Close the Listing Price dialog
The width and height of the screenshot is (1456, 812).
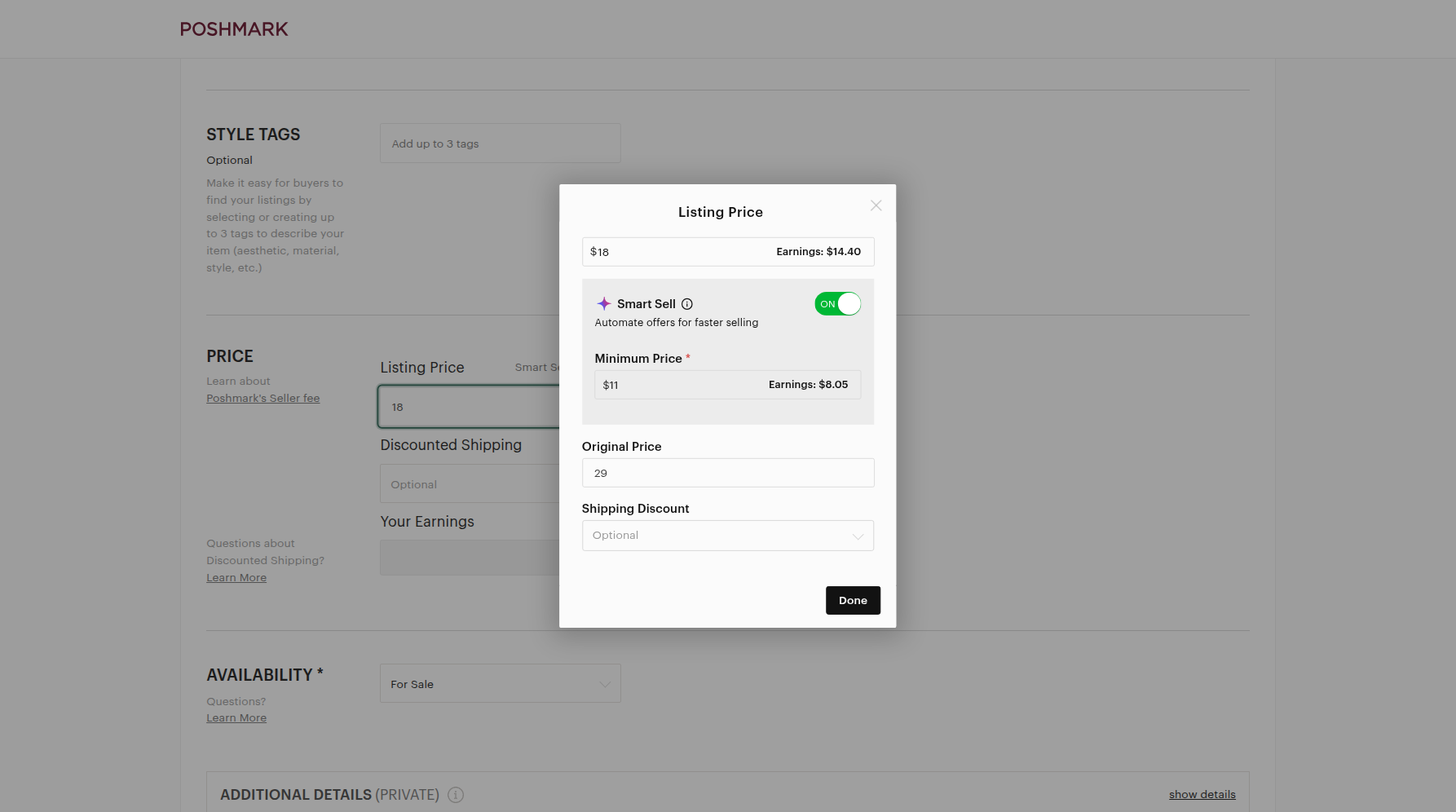tap(876, 205)
